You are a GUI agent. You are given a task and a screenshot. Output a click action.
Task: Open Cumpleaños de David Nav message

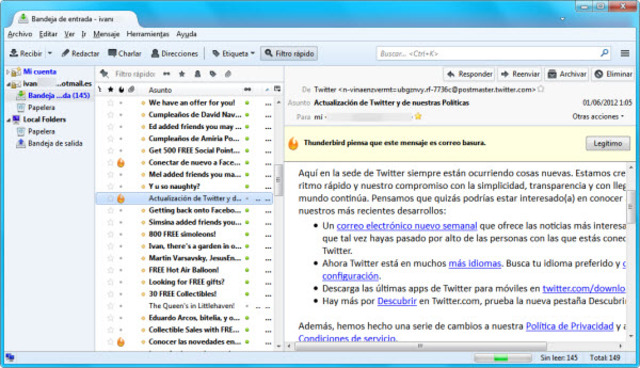click(x=195, y=115)
